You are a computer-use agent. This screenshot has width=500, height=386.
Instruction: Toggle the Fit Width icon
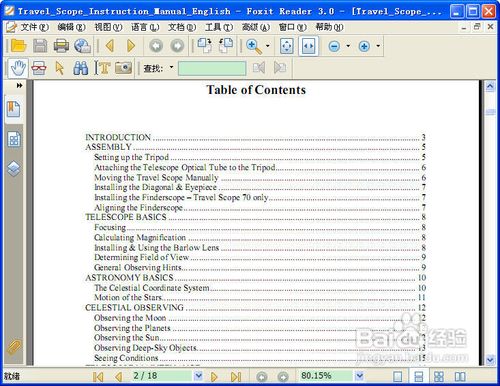pyautogui.click(x=308, y=46)
